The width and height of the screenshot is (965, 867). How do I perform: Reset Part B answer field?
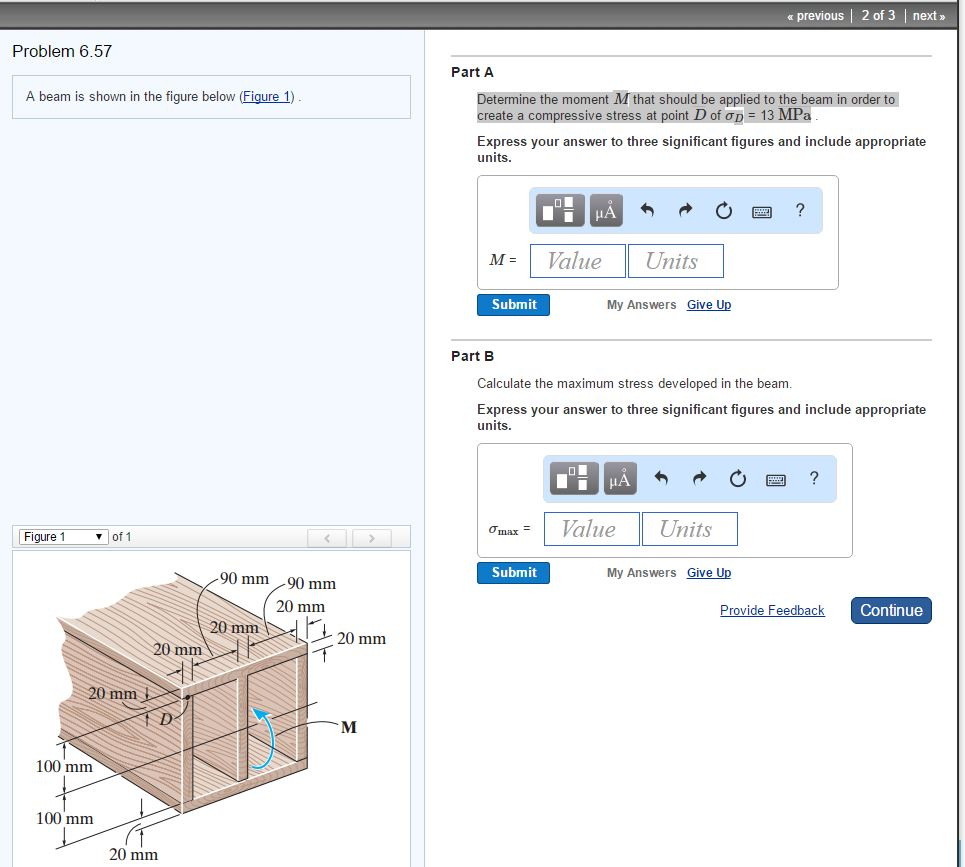click(737, 478)
